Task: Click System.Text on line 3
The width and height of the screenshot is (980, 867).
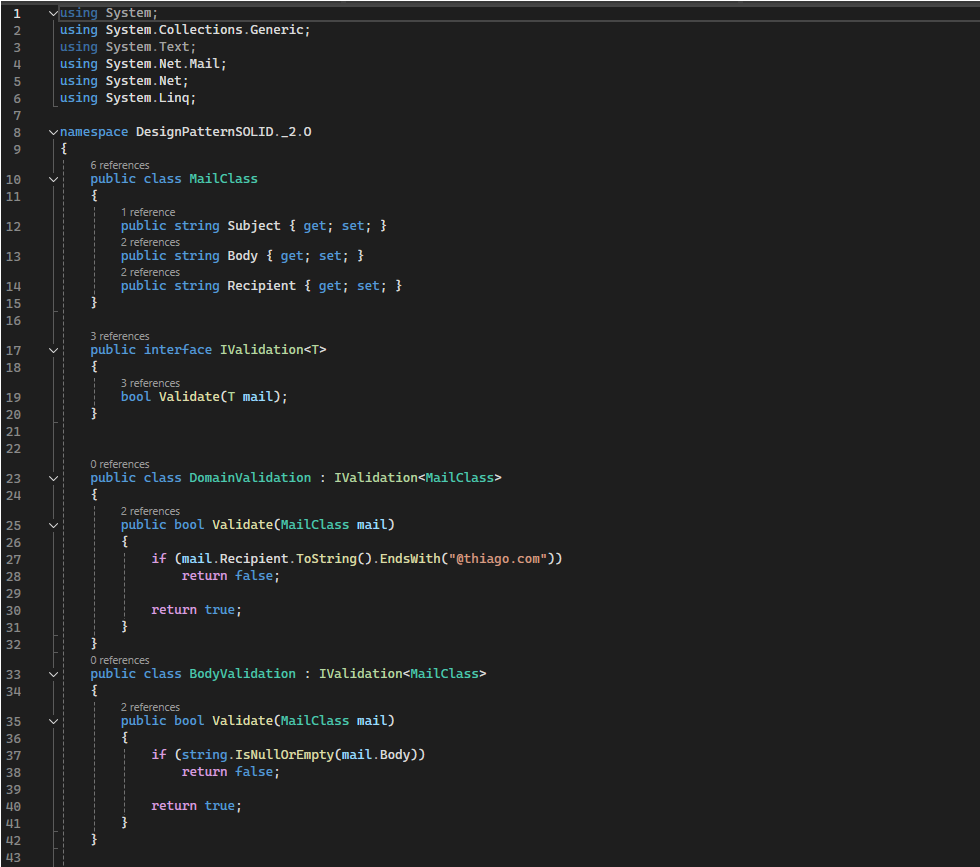Action: (148, 47)
